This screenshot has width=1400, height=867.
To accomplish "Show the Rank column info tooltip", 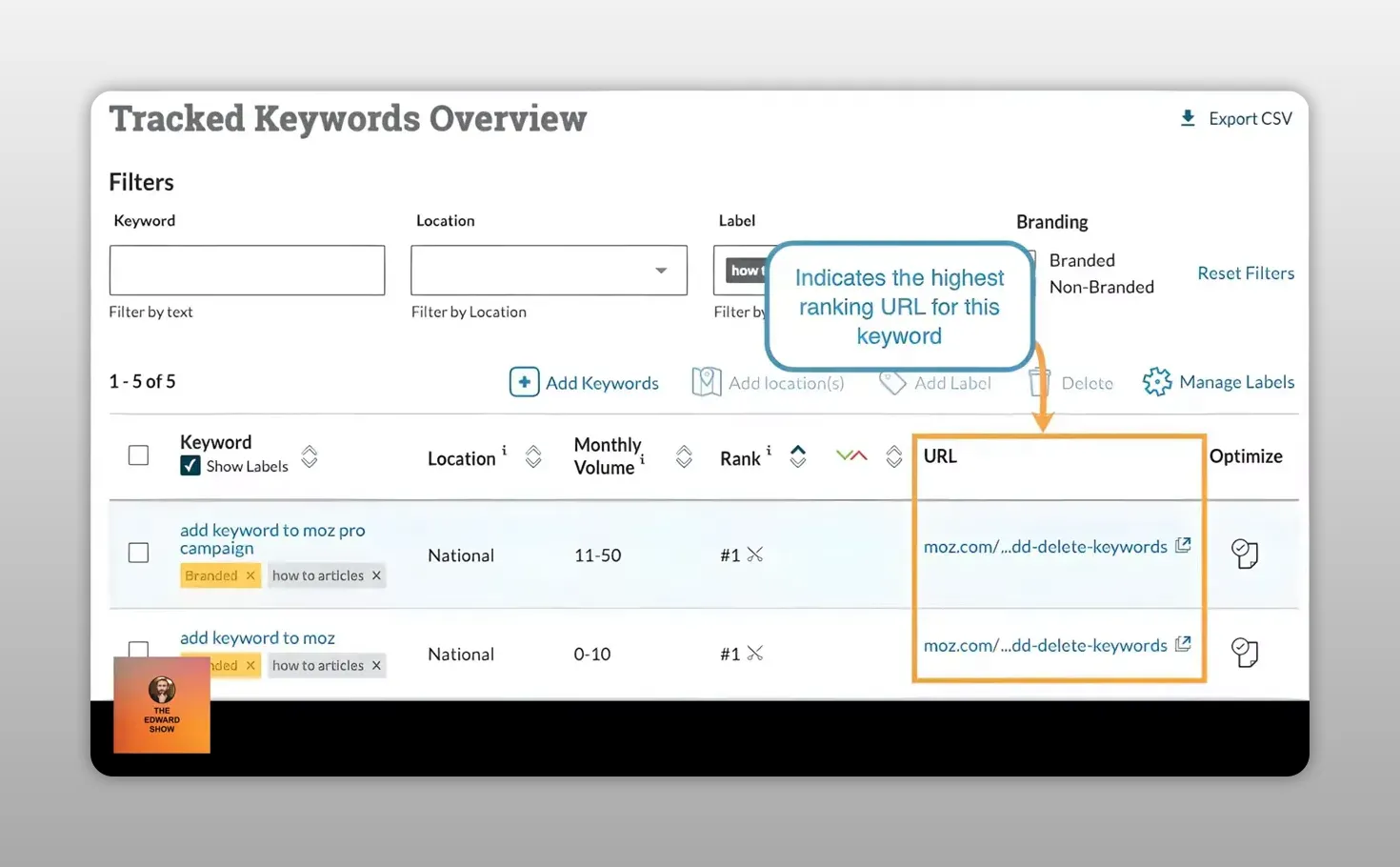I will tap(769, 450).
